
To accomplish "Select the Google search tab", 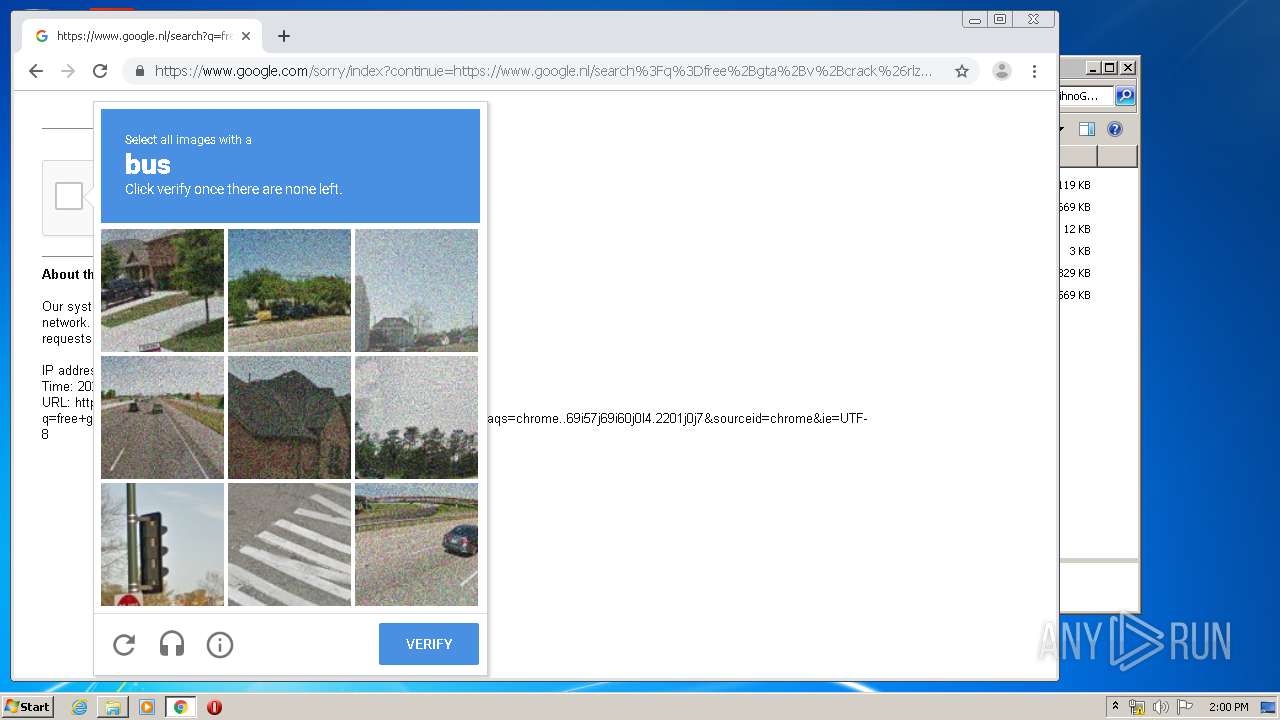I will click(142, 36).
